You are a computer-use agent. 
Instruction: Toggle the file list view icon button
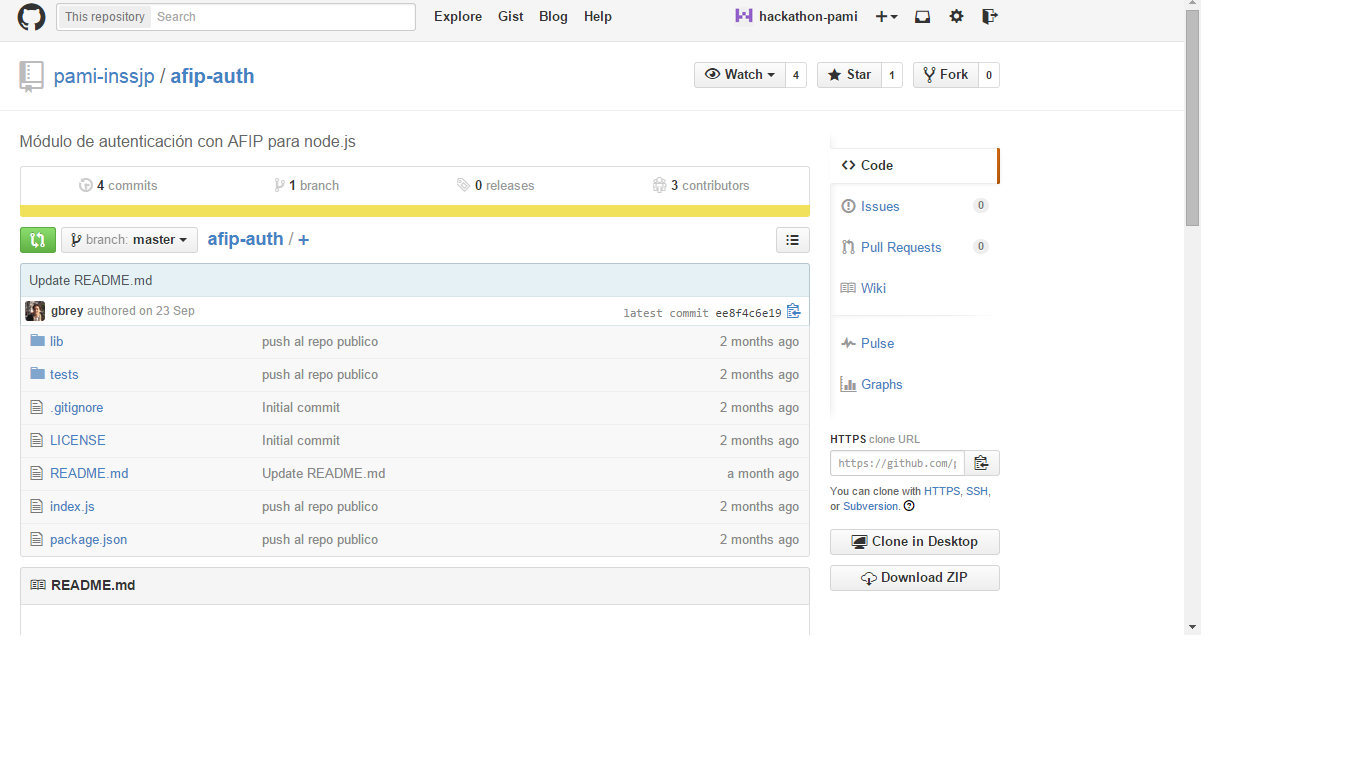pyautogui.click(x=793, y=240)
